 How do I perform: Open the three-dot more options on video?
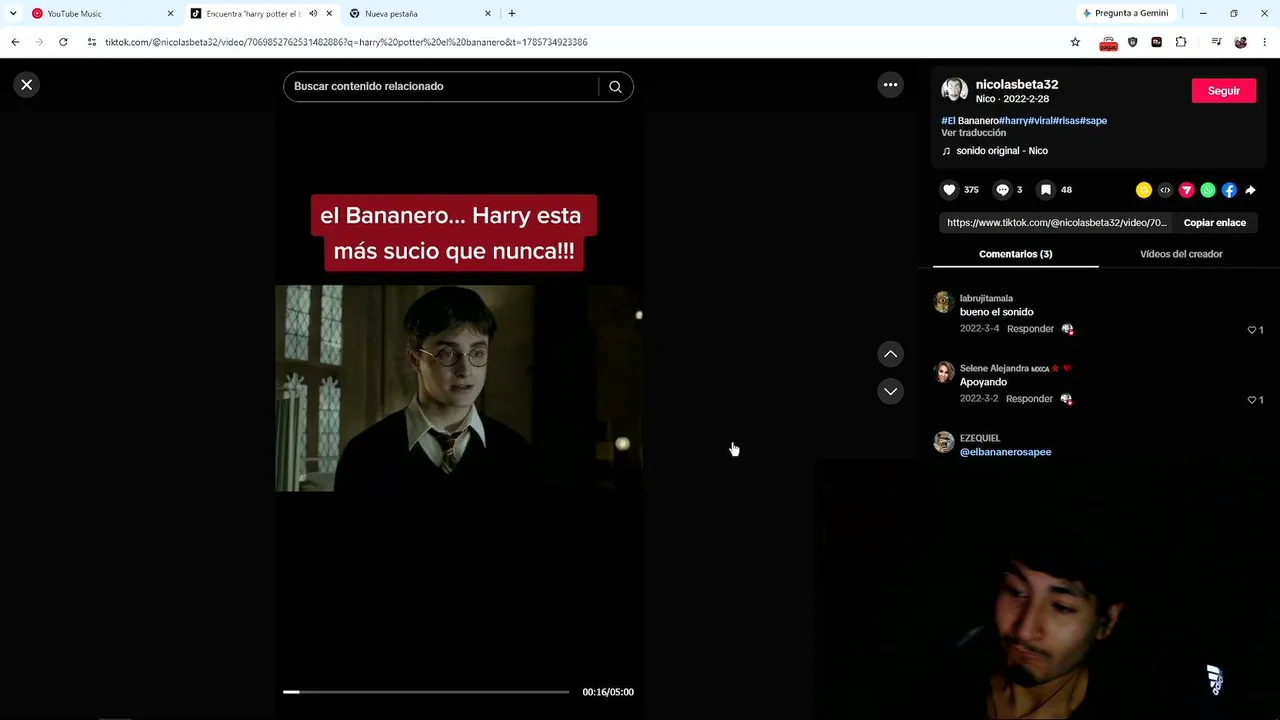890,85
